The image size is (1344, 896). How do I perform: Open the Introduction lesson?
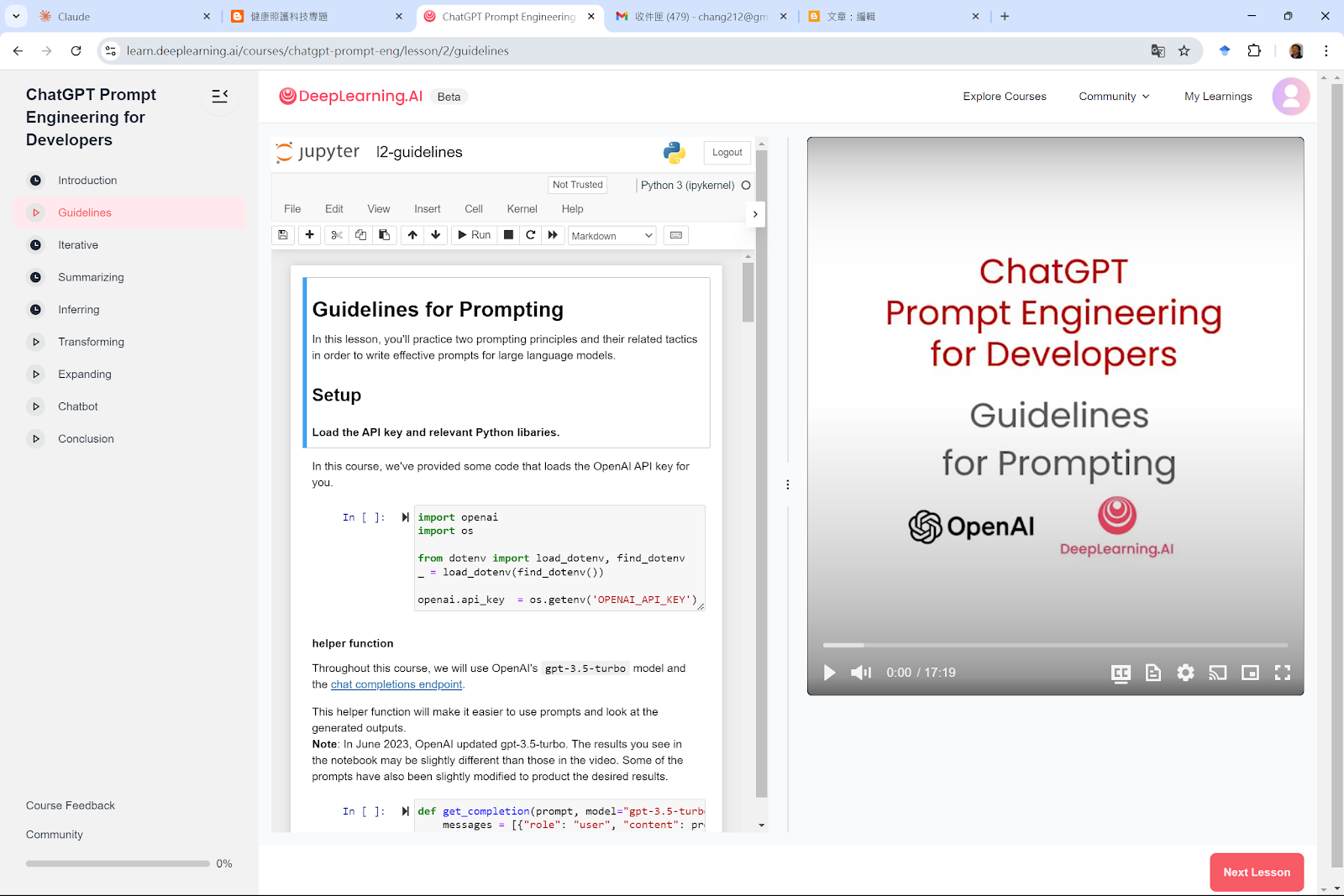pyautogui.click(x=129, y=181)
